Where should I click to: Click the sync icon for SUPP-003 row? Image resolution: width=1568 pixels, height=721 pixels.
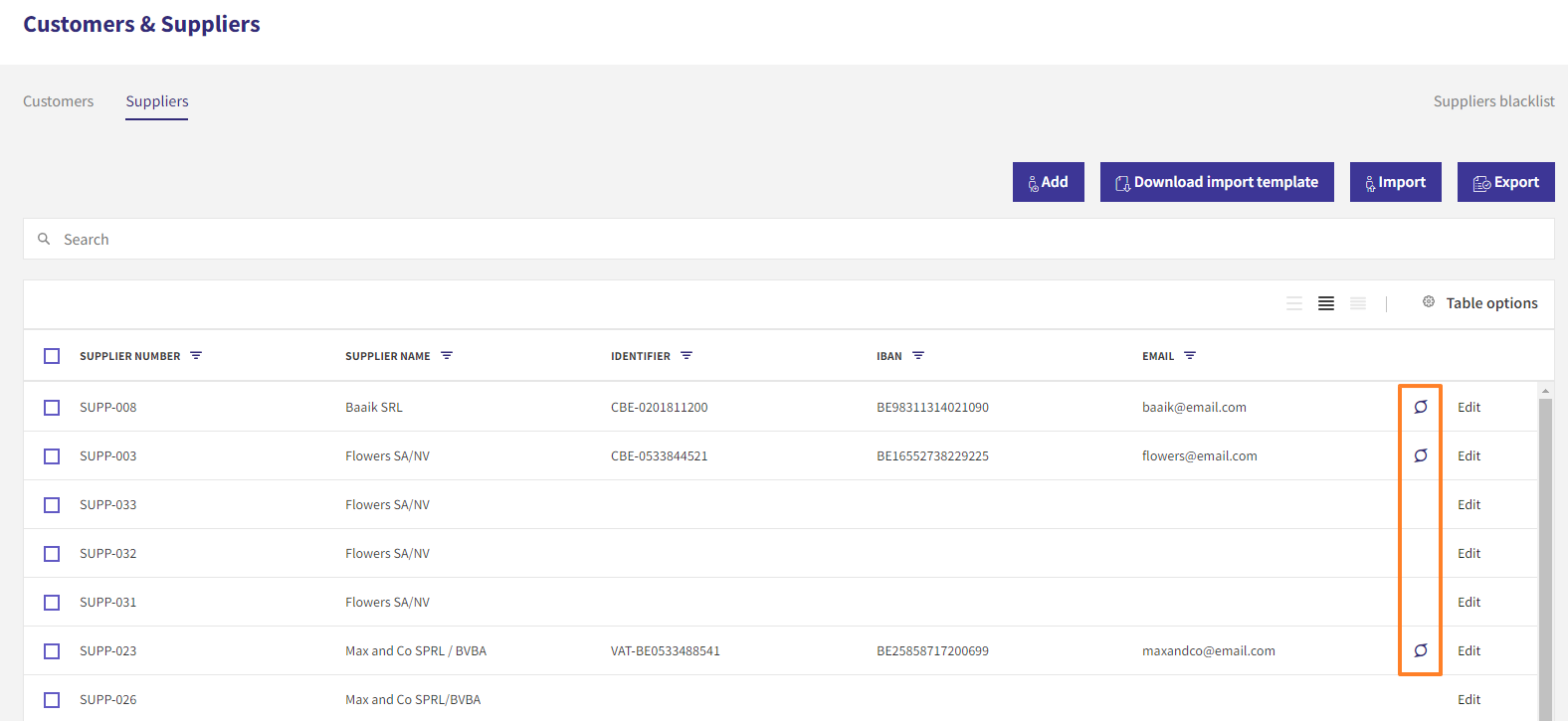1421,455
